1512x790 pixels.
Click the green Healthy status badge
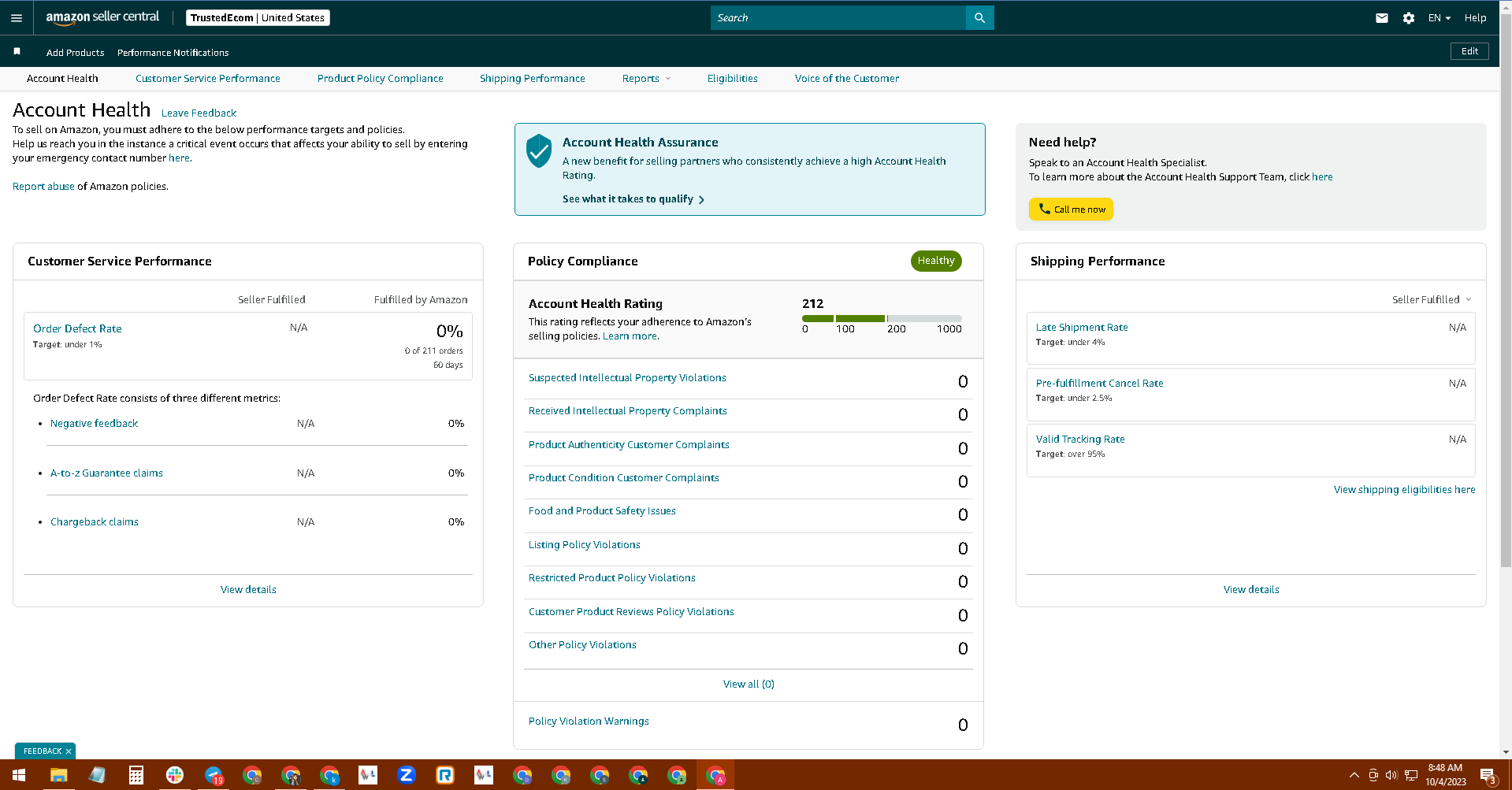point(936,261)
